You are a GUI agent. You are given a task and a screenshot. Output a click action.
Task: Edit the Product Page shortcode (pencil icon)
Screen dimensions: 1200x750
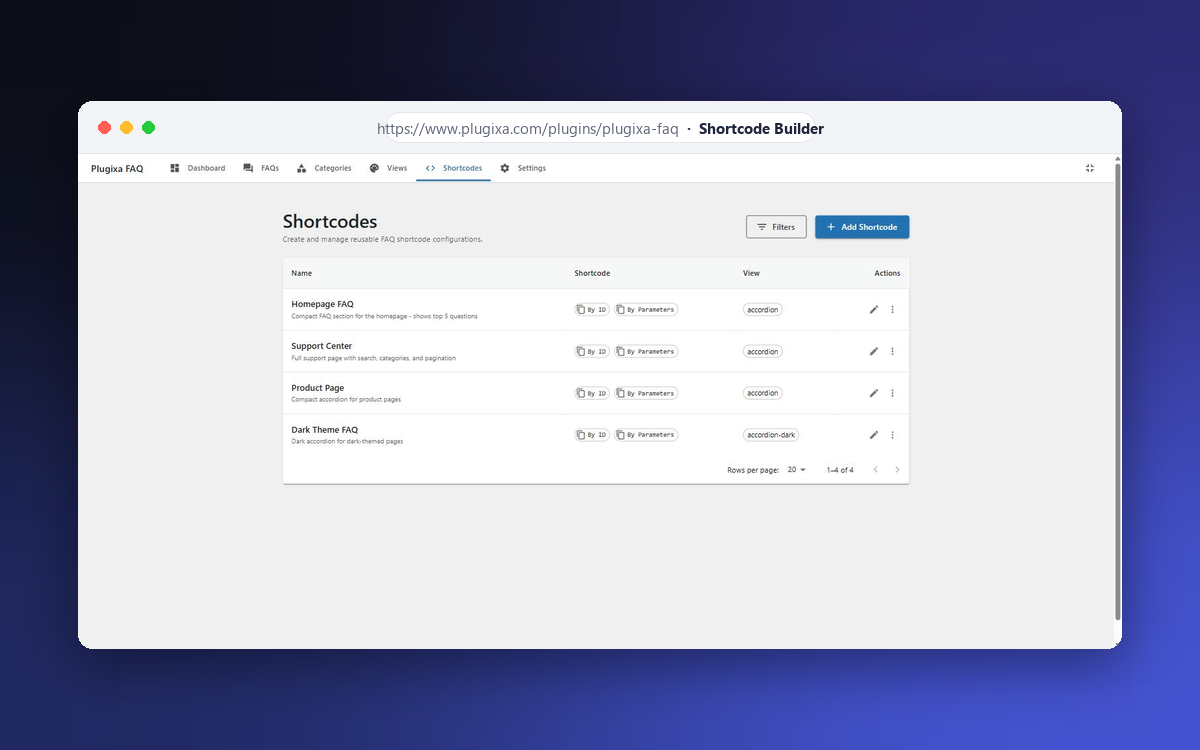pos(874,393)
